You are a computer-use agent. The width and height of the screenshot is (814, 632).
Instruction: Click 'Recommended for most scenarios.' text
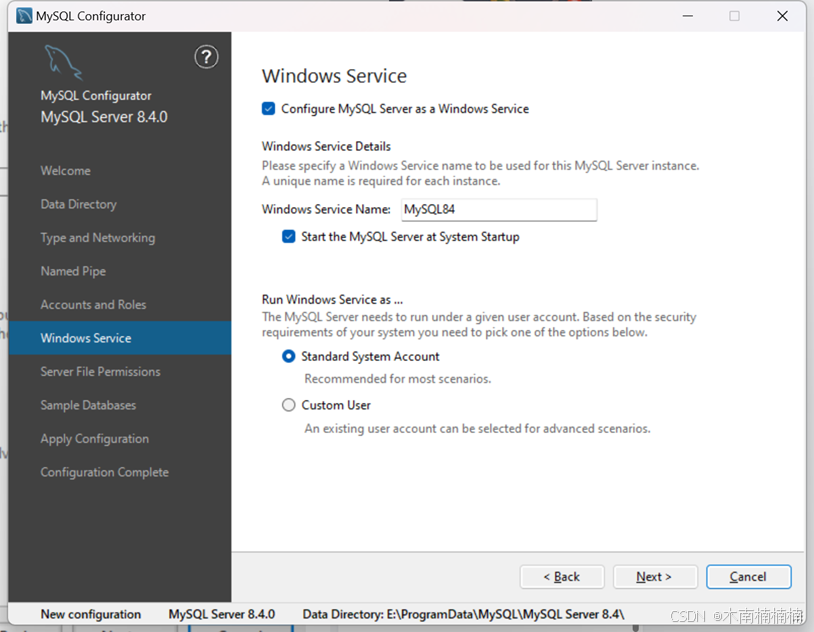coord(398,379)
